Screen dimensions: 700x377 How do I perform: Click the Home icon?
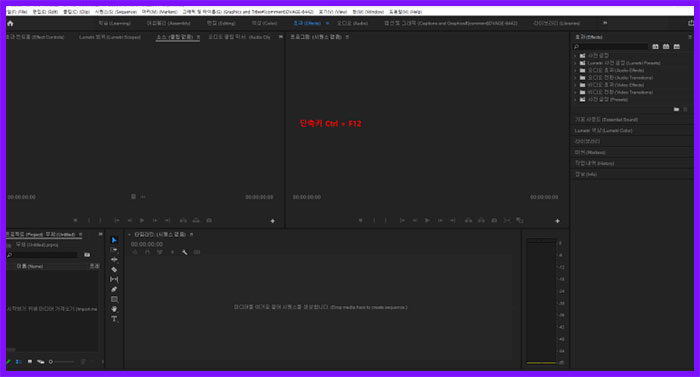tap(10, 23)
